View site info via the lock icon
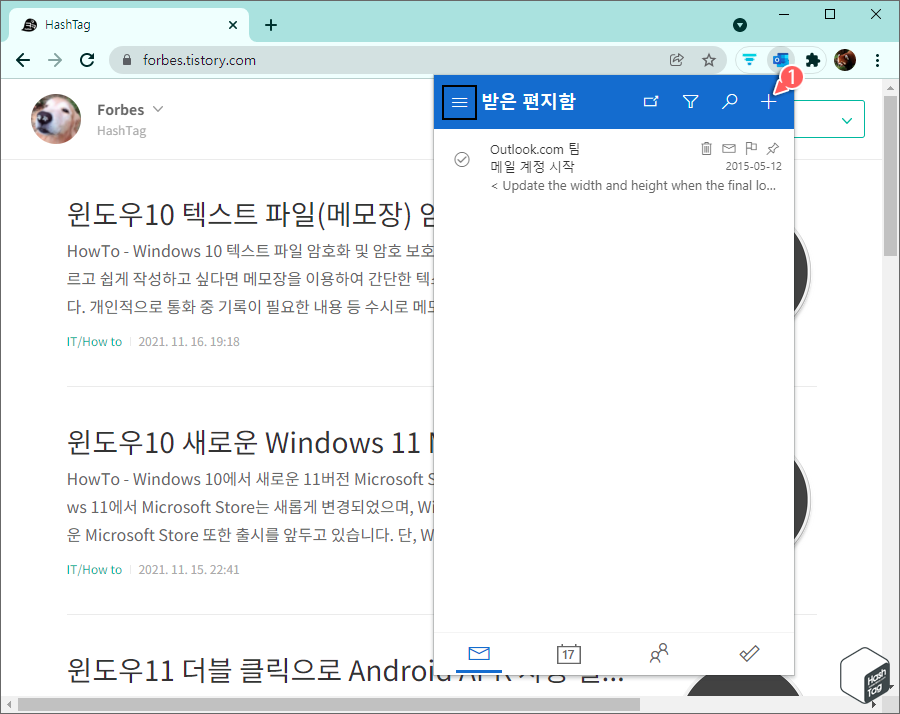 (127, 60)
